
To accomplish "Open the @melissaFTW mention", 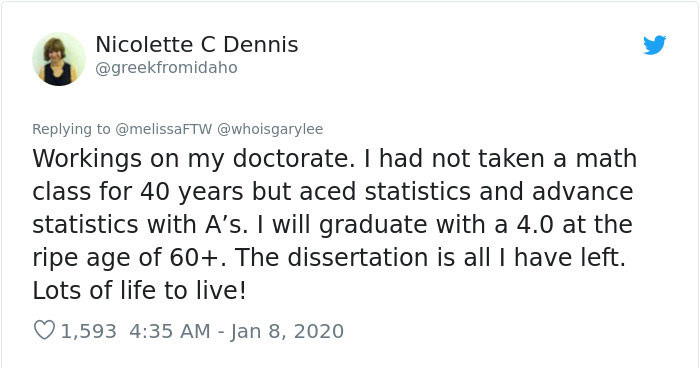I will click(164, 129).
